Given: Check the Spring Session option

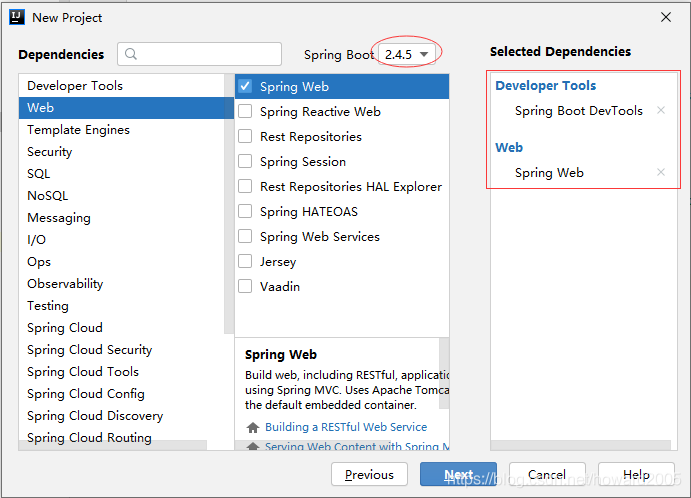Looking at the screenshot, I should [245, 162].
